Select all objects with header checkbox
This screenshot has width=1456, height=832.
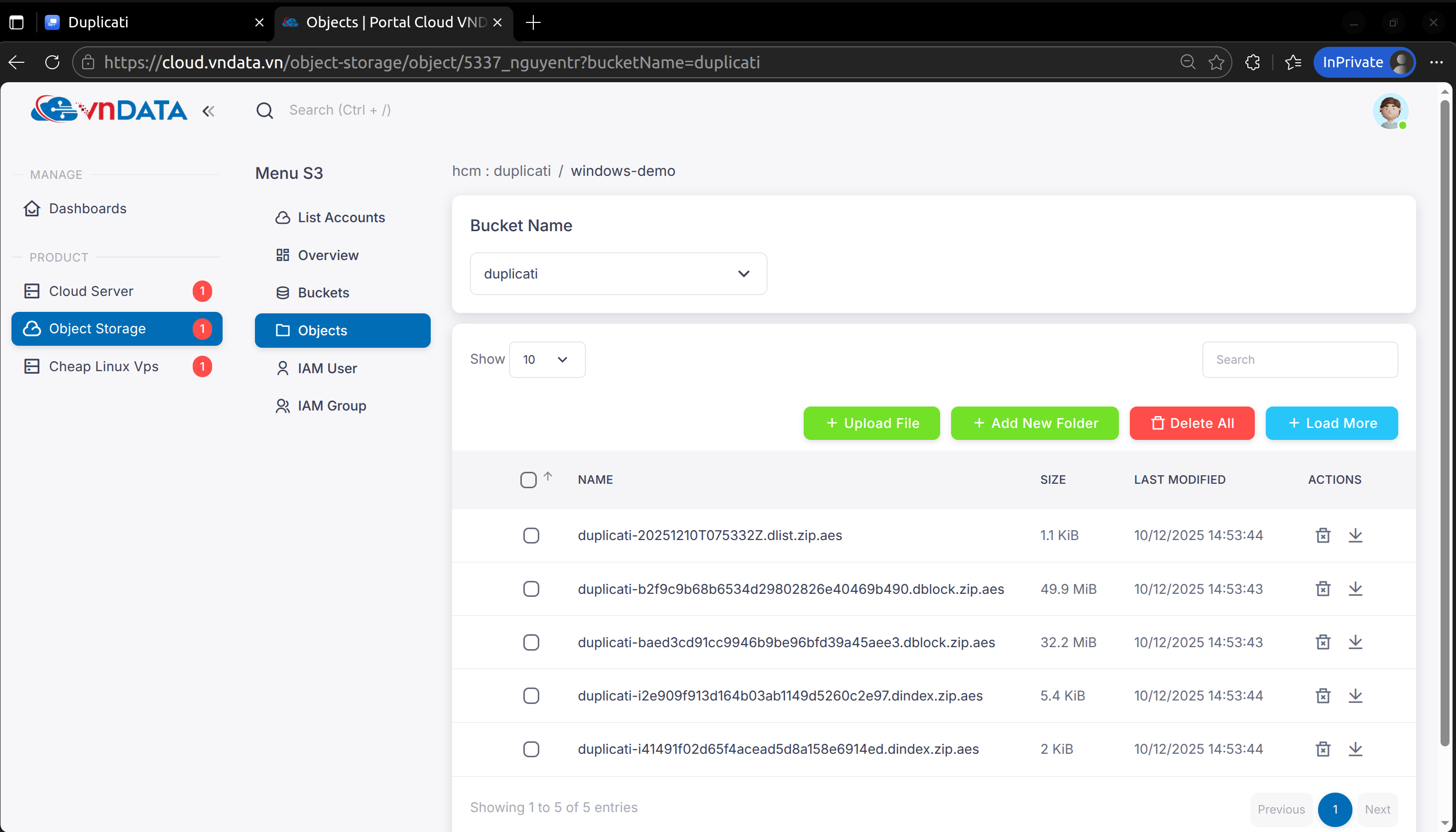coord(528,480)
